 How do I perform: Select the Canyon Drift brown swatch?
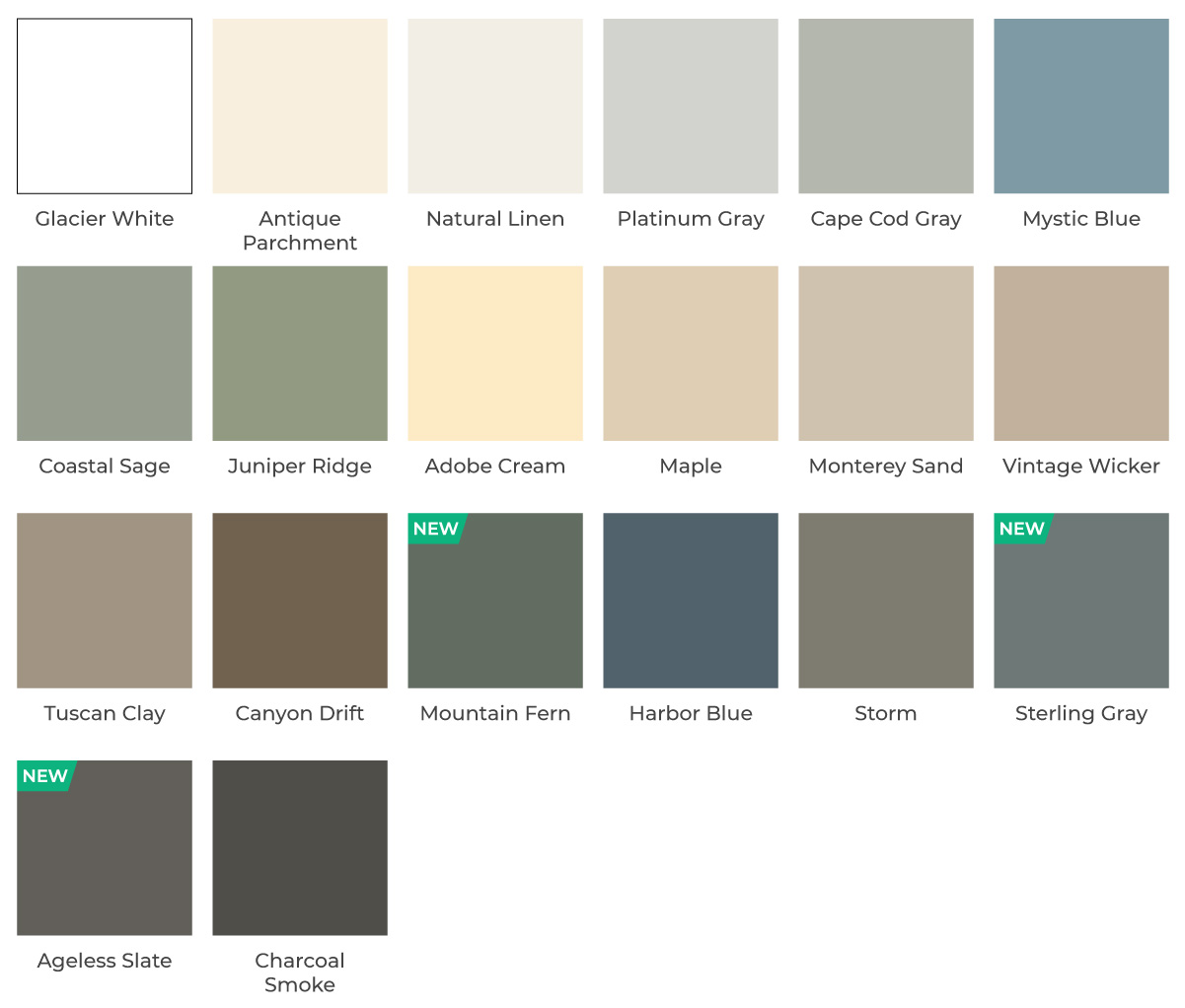coord(299,599)
